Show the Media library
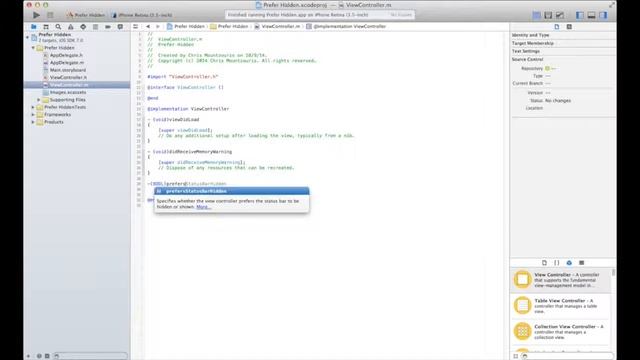640x360 pixels. (x=582, y=263)
